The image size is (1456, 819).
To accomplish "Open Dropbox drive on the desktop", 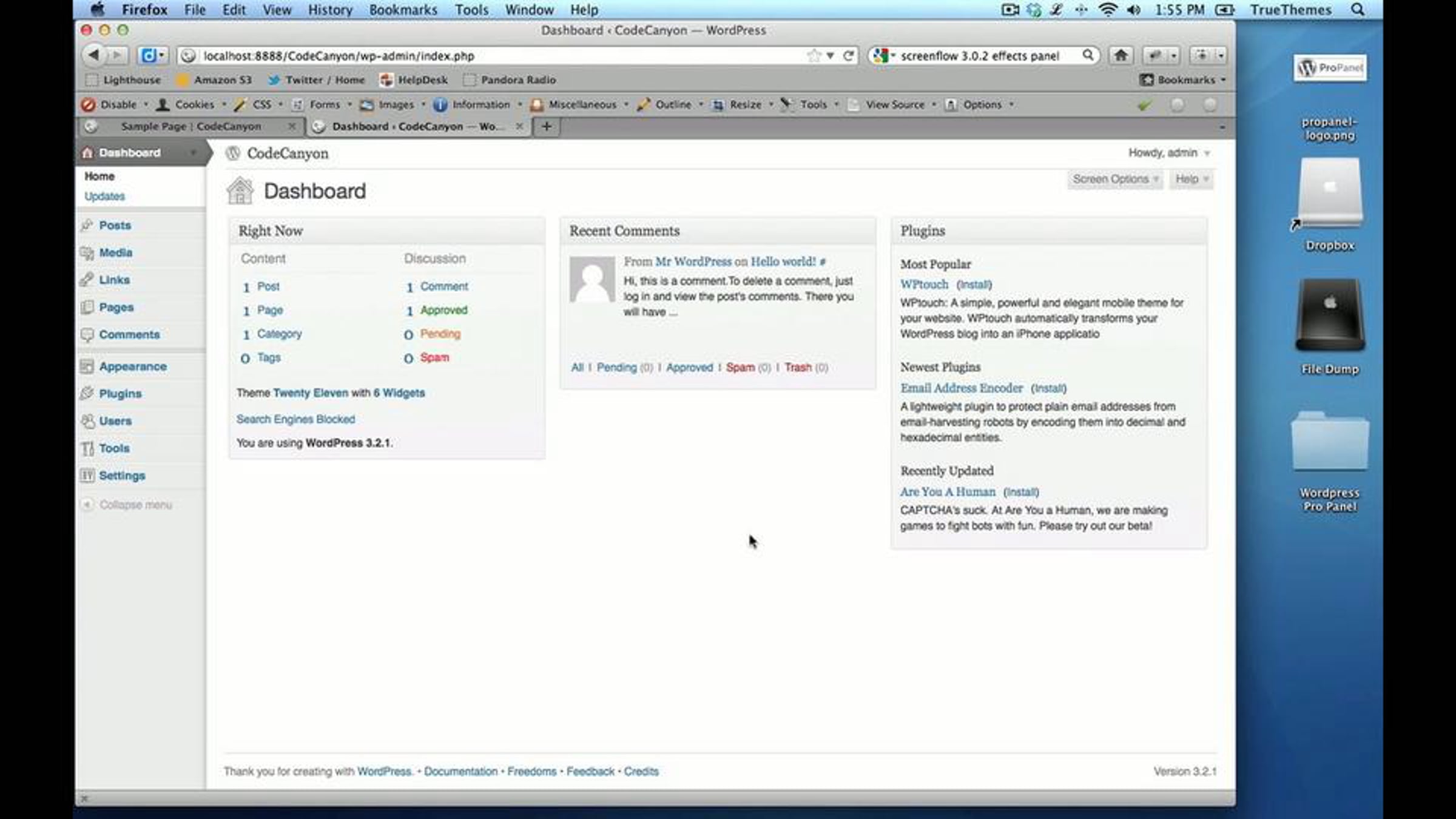I will pyautogui.click(x=1329, y=204).
